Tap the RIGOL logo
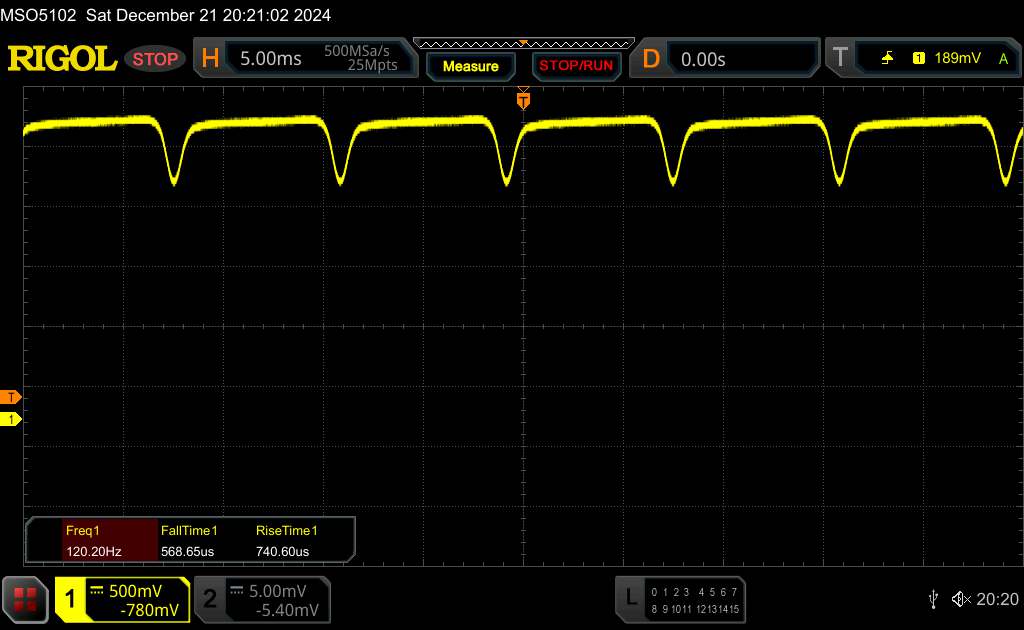This screenshot has height=630, width=1024. 62,59
